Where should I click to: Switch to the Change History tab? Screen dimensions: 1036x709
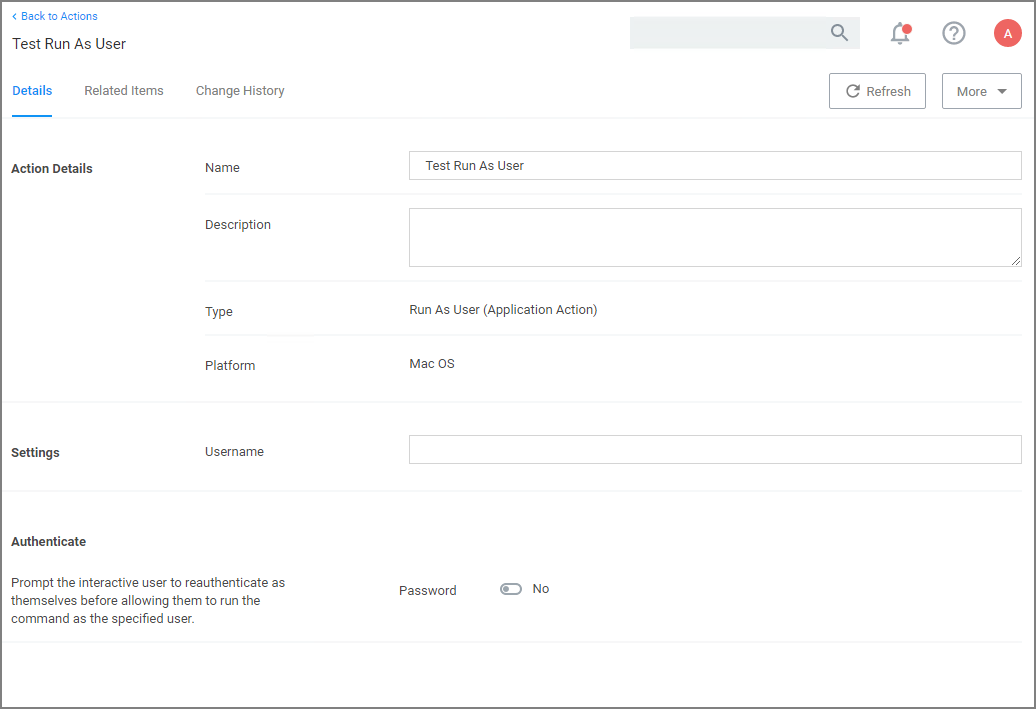240,91
